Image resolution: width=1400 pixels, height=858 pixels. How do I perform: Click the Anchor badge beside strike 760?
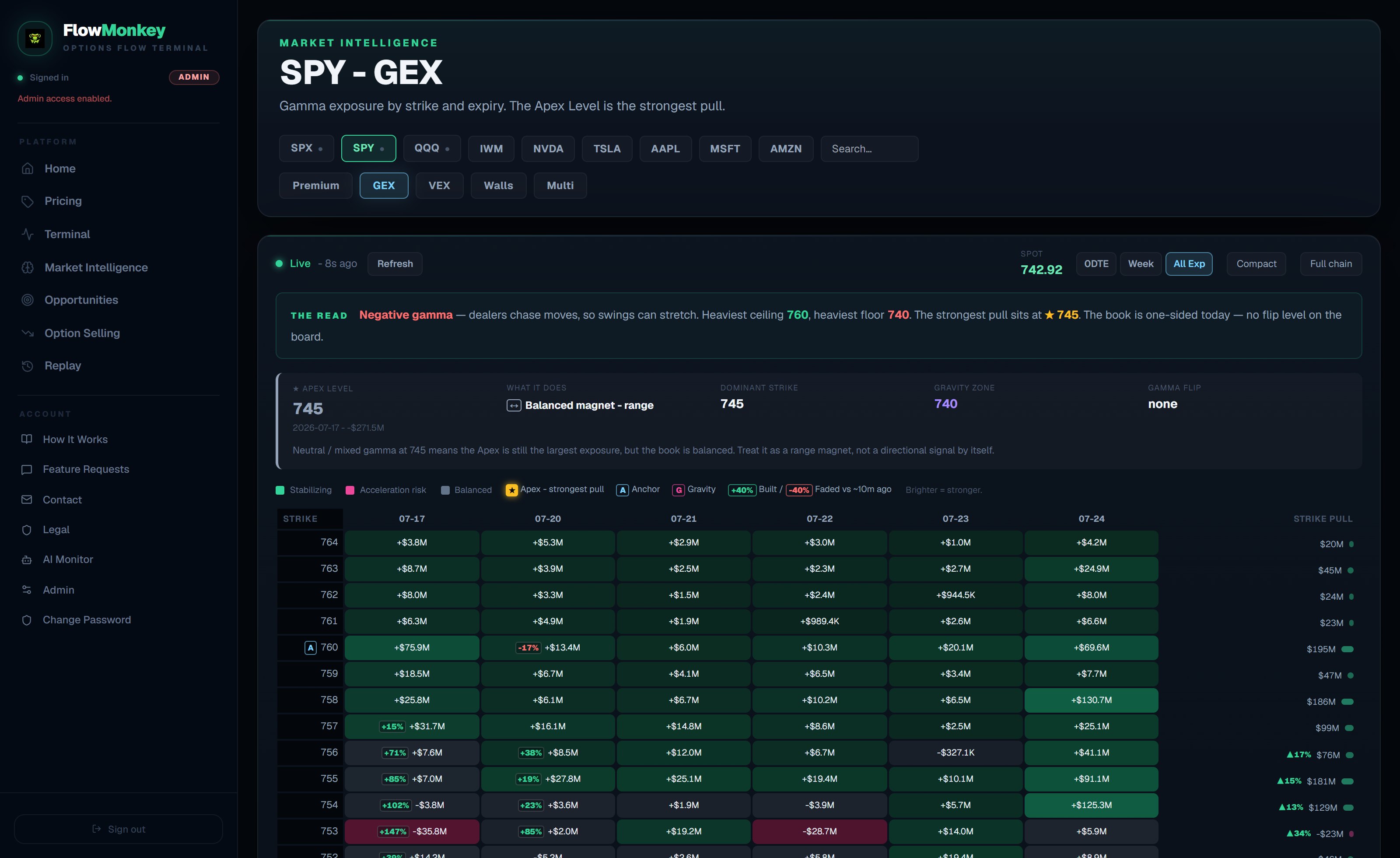pyautogui.click(x=310, y=647)
